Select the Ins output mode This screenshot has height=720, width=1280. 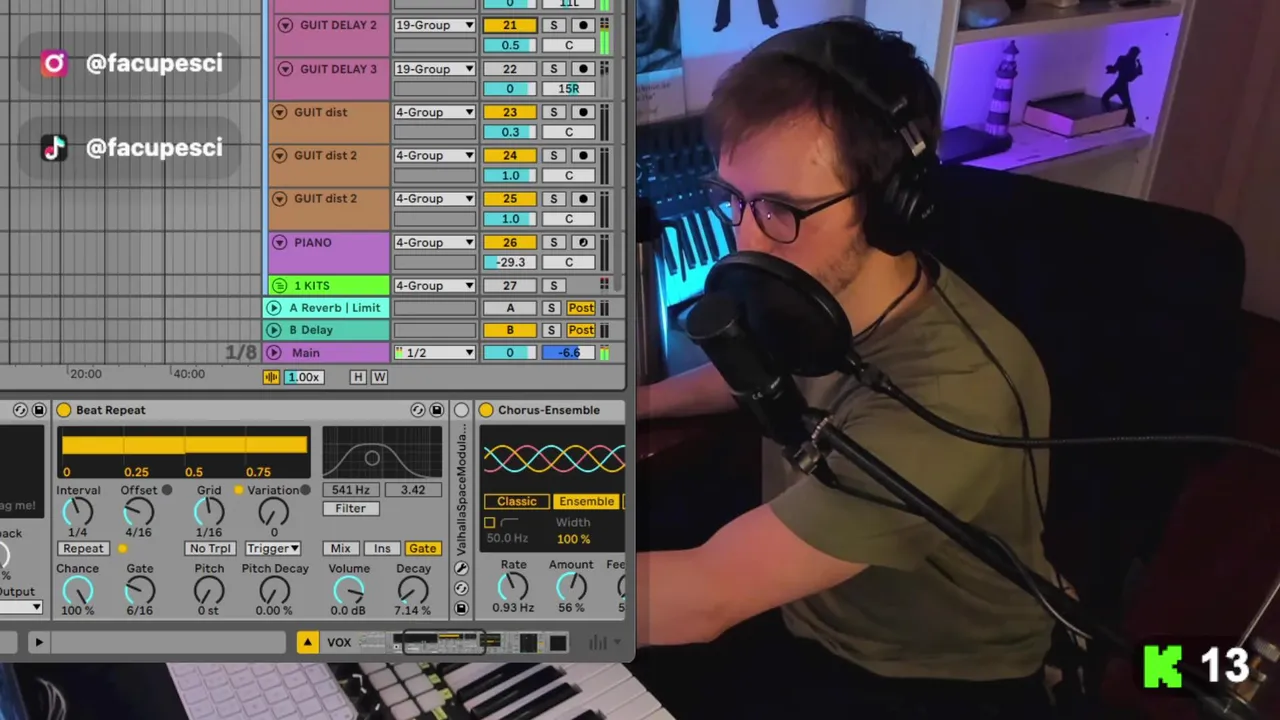[x=382, y=548]
